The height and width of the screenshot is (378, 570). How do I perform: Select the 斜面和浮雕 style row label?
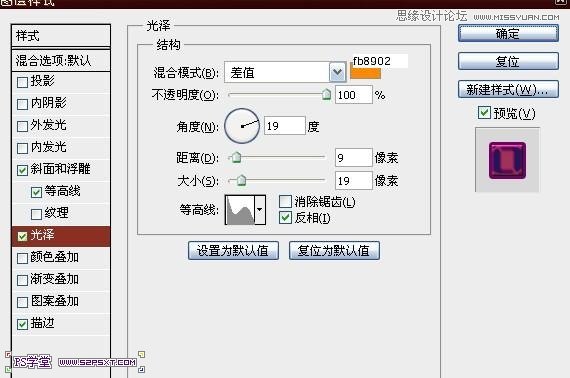point(60,169)
